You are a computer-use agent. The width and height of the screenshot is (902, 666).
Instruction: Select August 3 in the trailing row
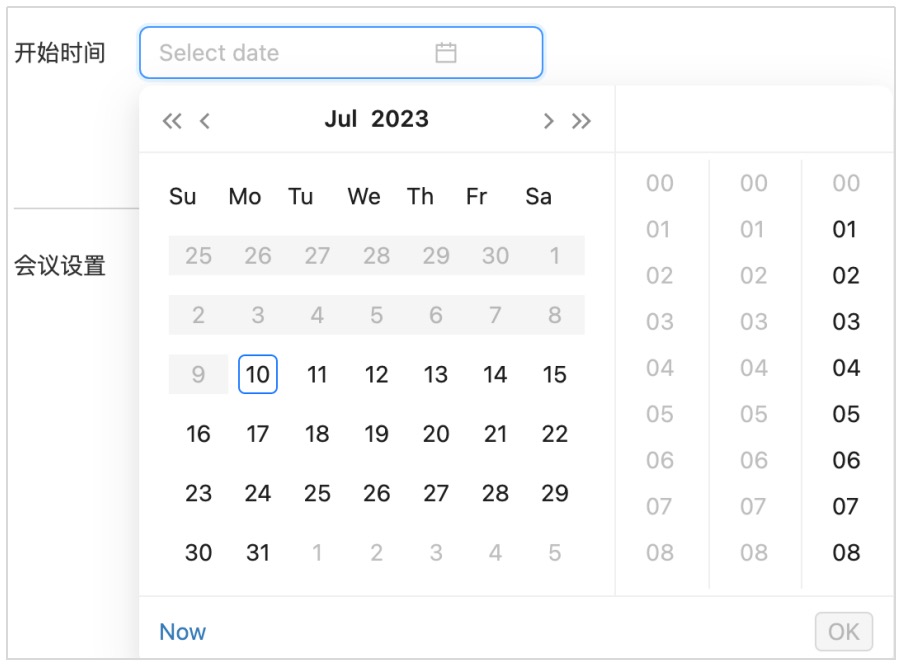[x=435, y=553]
